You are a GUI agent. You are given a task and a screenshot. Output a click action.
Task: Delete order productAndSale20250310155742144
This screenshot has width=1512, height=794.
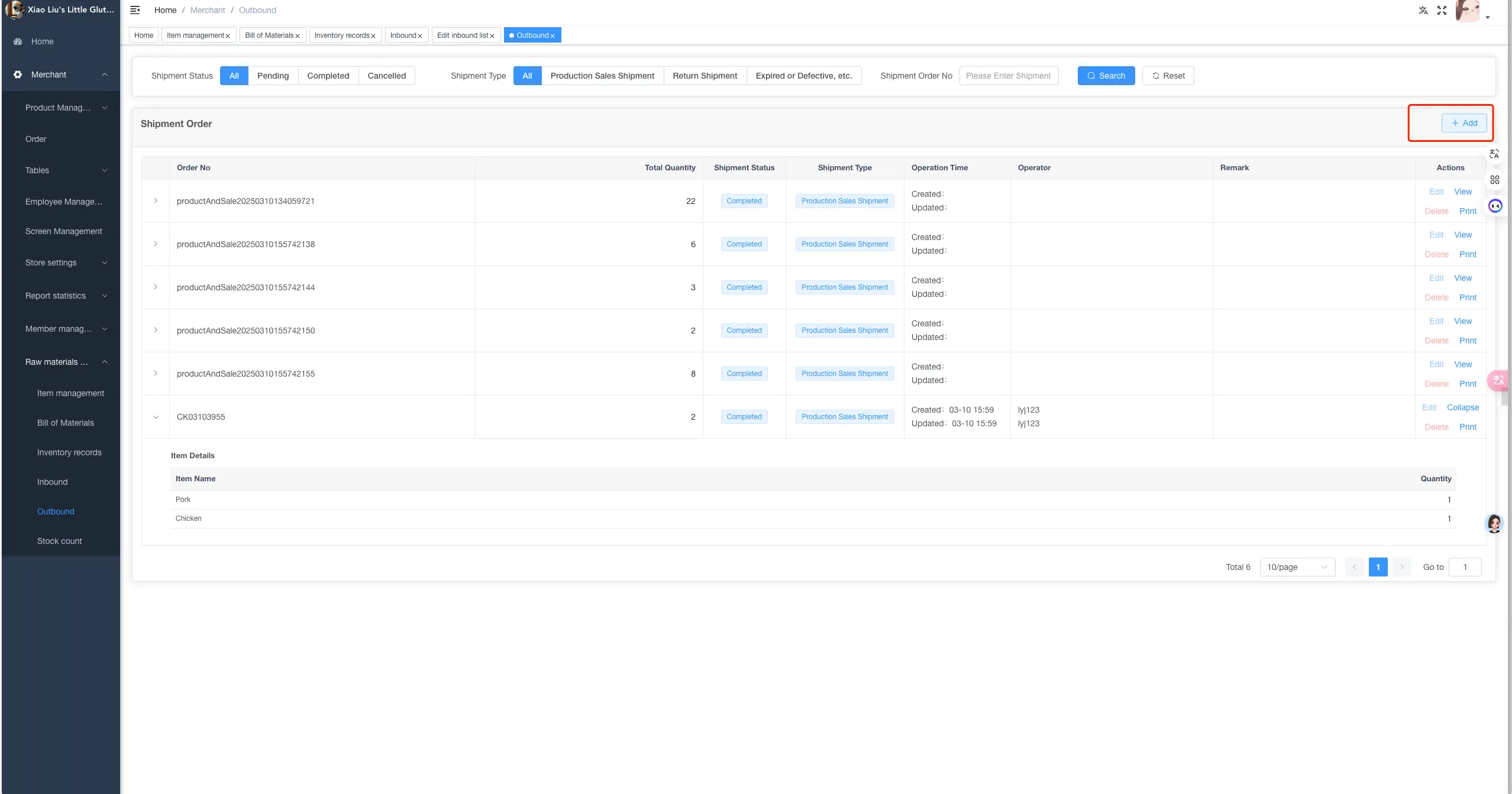click(1436, 297)
